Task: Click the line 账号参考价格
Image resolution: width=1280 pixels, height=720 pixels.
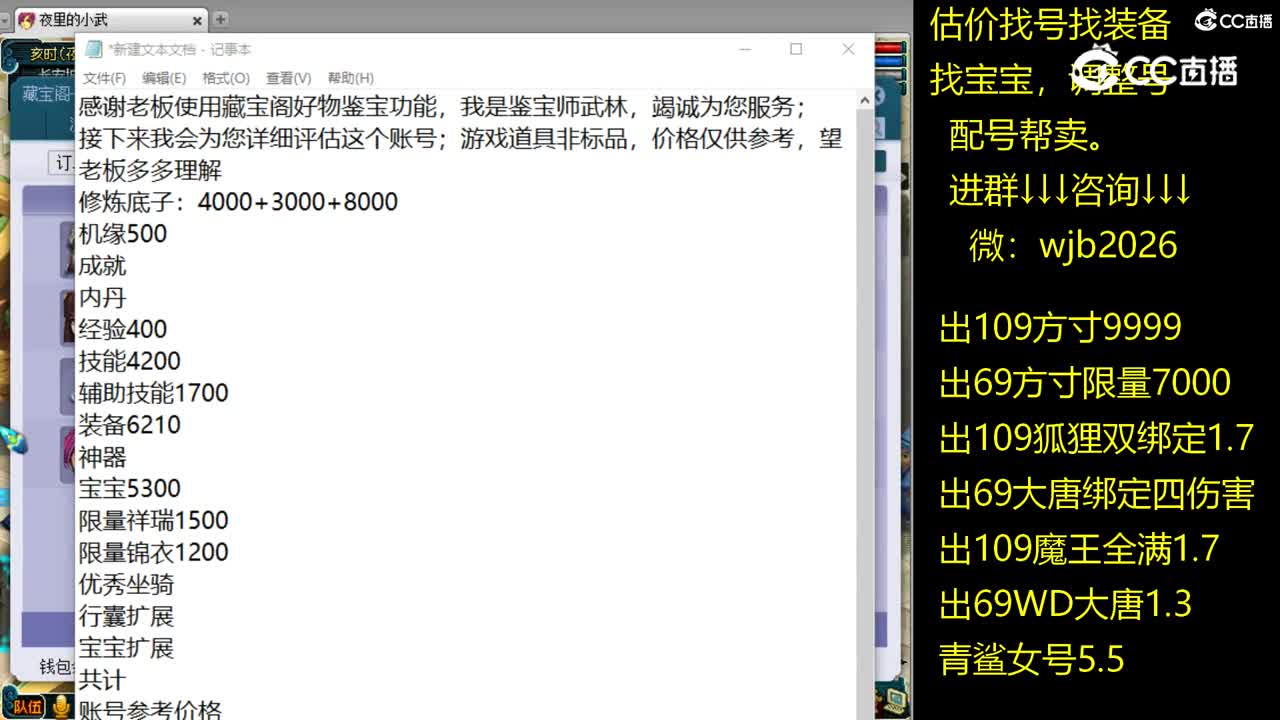Action: [150, 709]
